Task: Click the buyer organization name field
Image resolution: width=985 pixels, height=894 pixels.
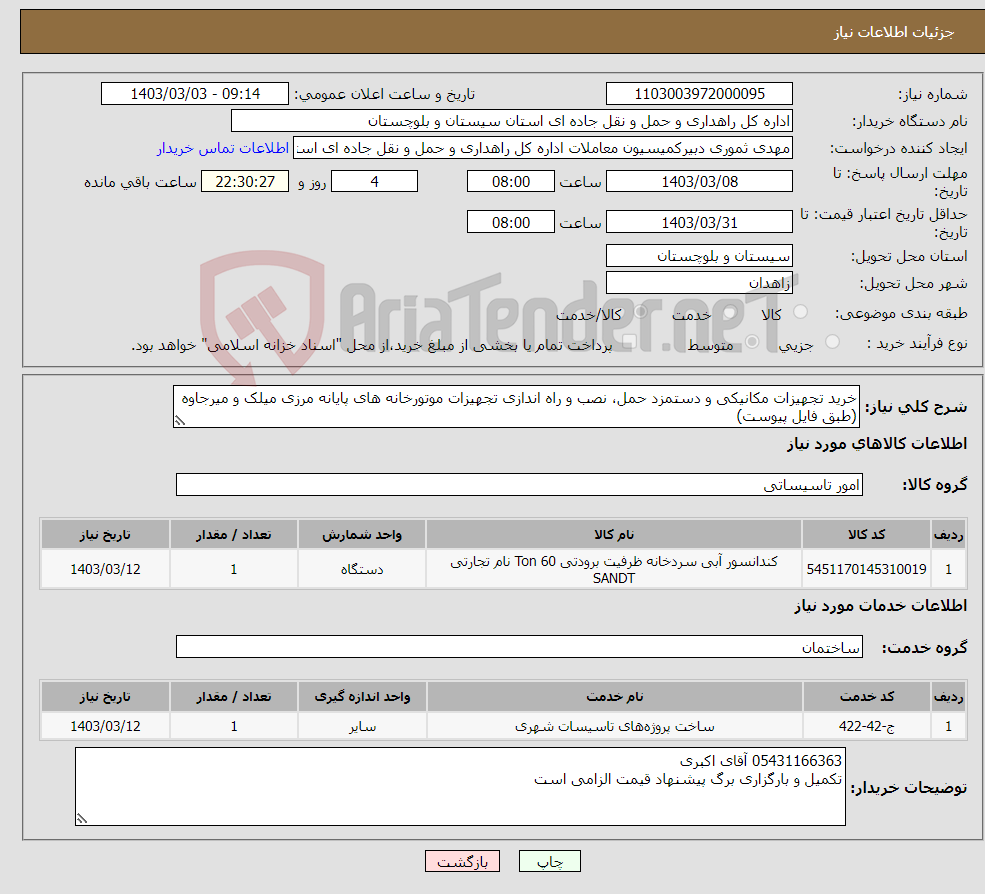Action: 511,121
